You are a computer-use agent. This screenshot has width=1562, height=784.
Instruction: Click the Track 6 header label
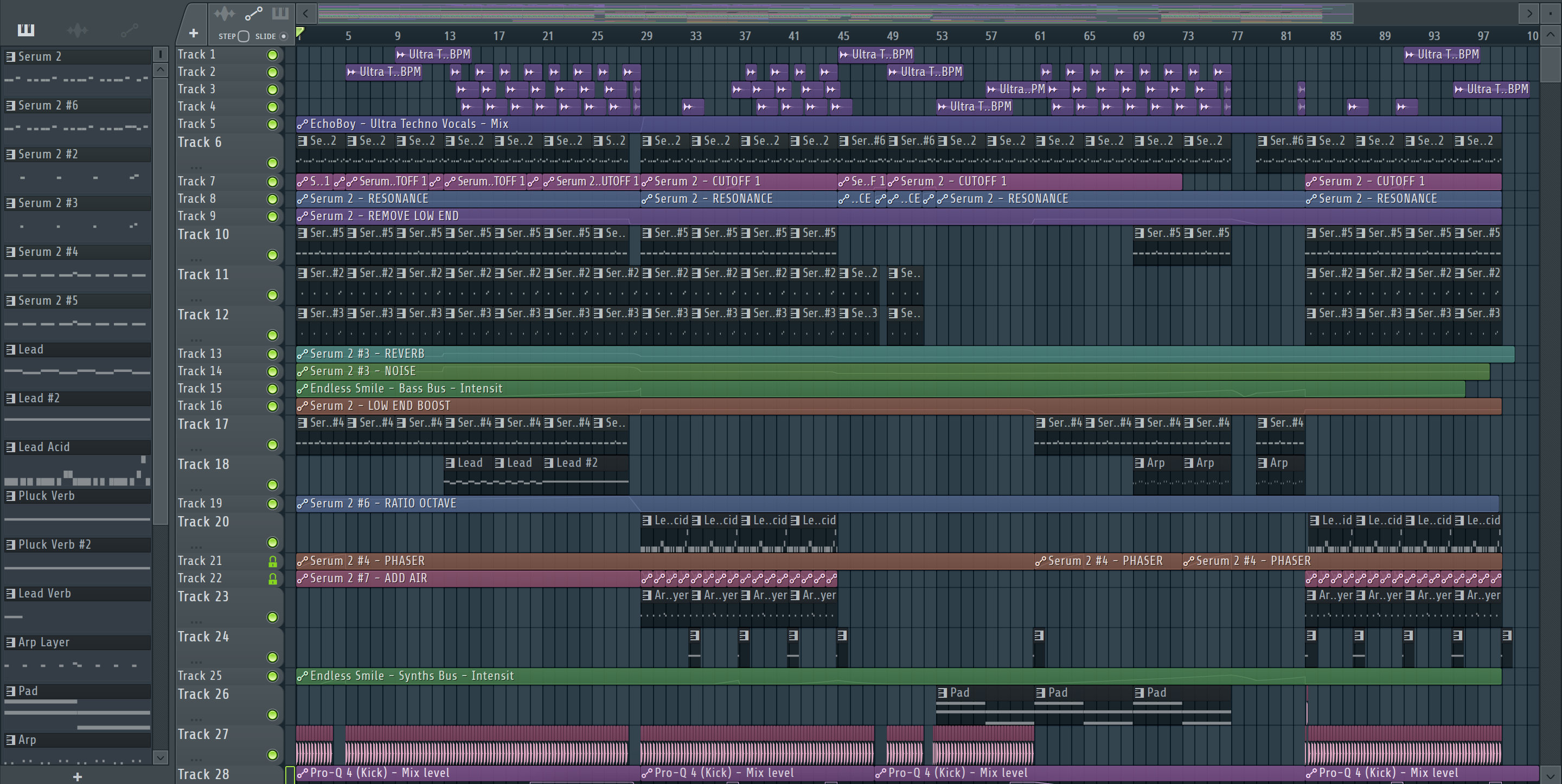[x=200, y=143]
